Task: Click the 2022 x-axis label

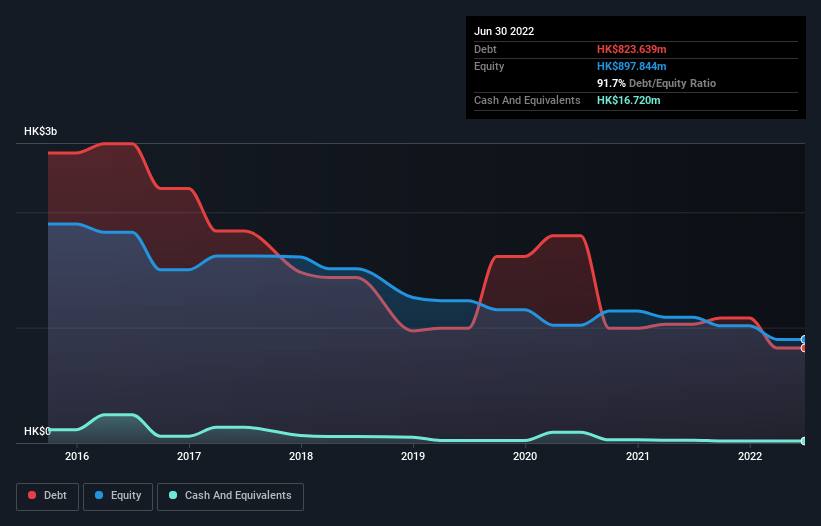Action: [x=750, y=456]
